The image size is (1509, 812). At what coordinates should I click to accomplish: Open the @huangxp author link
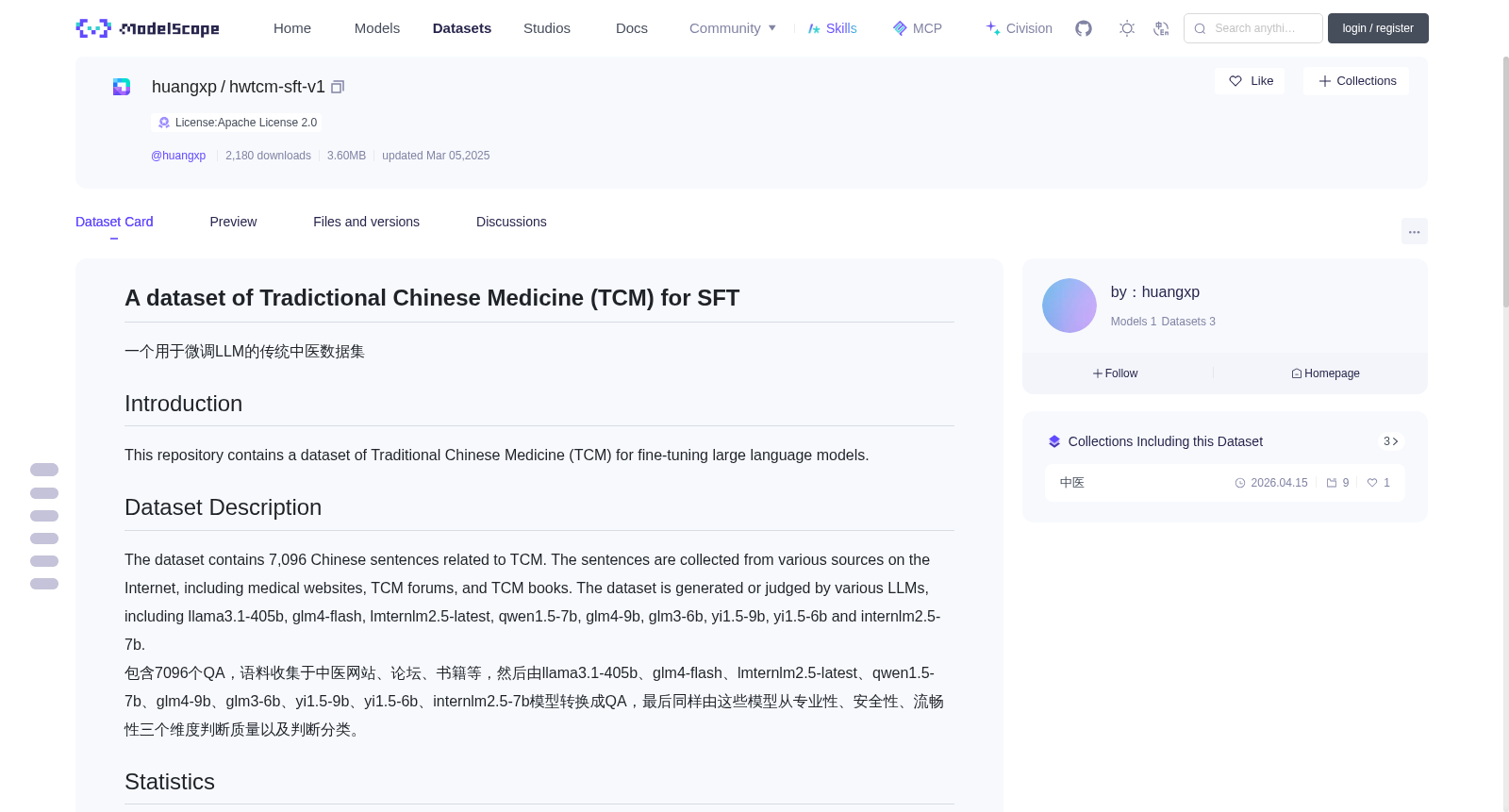[x=178, y=156]
